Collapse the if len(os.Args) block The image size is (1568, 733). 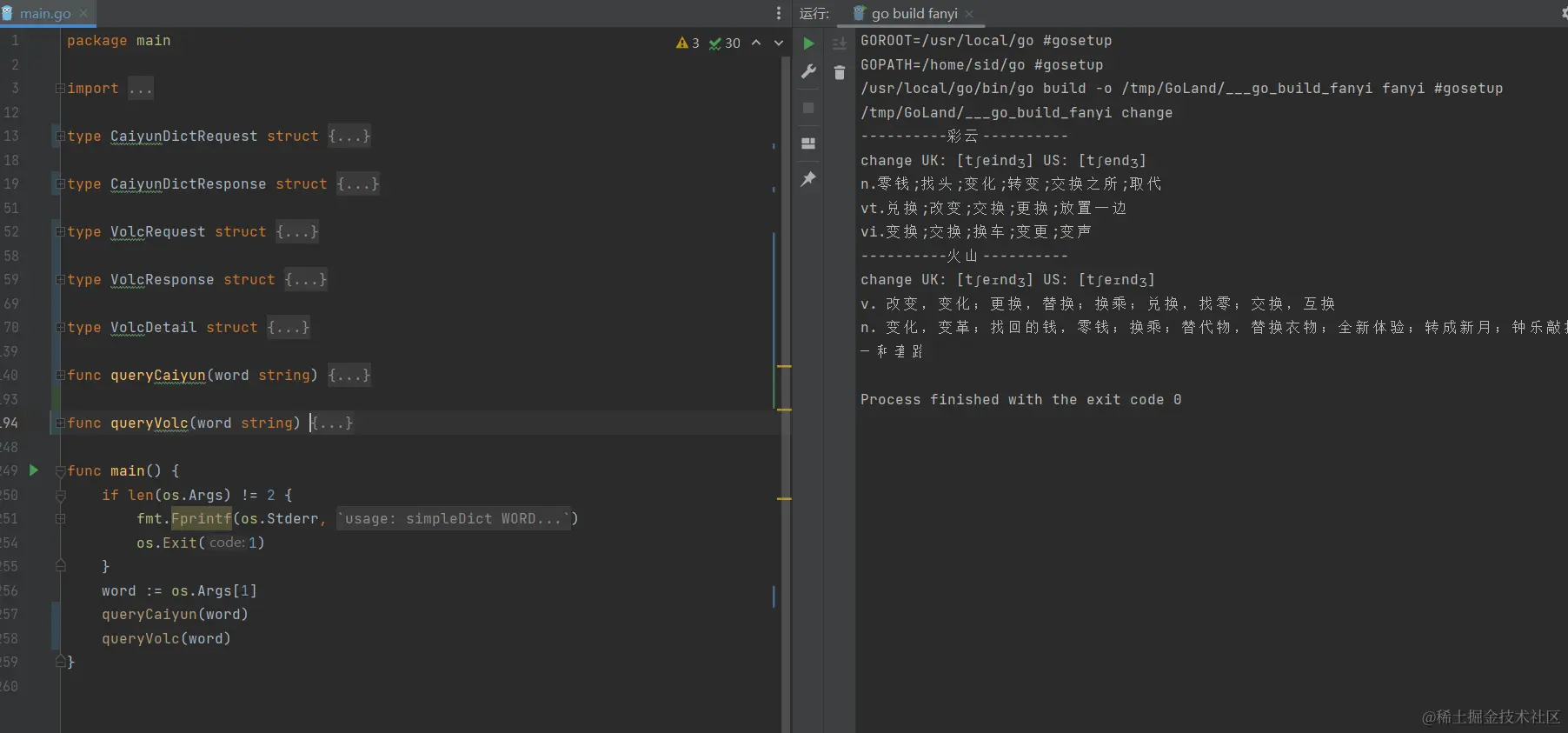click(x=60, y=496)
